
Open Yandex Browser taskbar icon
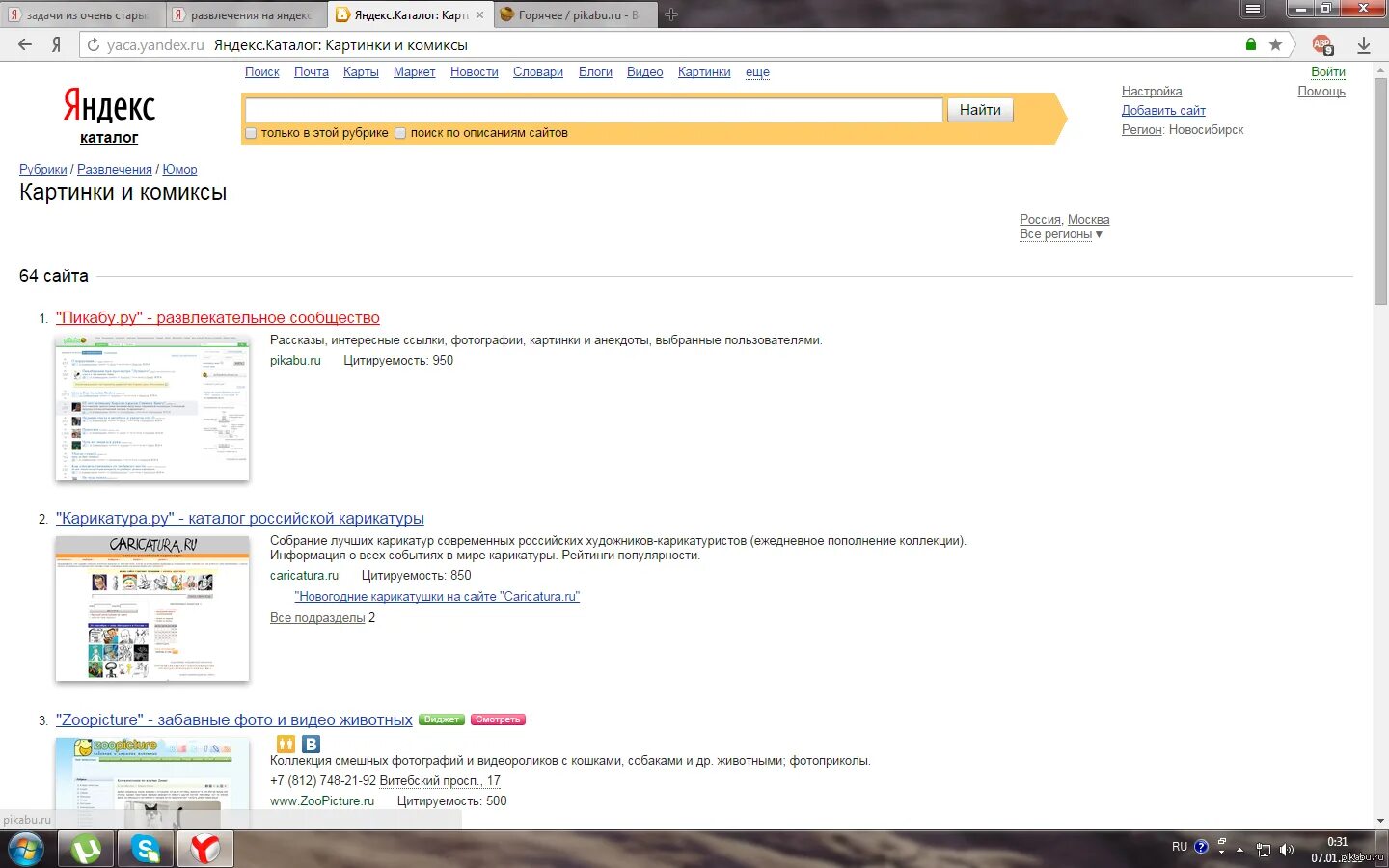pyautogui.click(x=204, y=849)
